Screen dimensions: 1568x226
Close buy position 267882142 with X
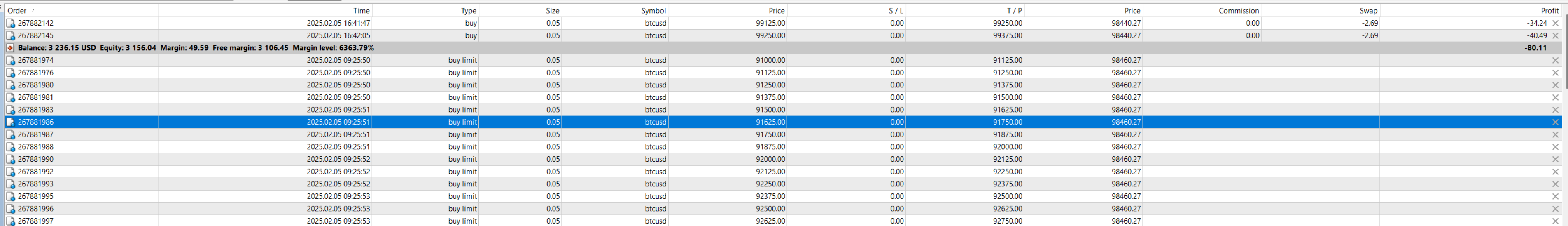tap(1555, 23)
